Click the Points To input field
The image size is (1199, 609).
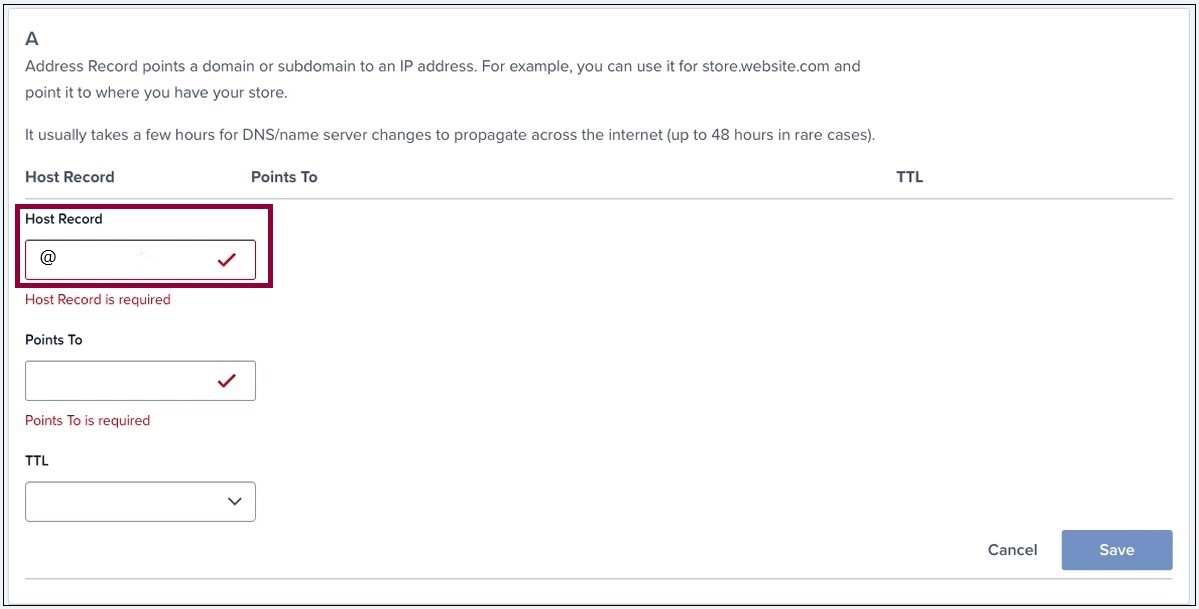click(x=141, y=381)
